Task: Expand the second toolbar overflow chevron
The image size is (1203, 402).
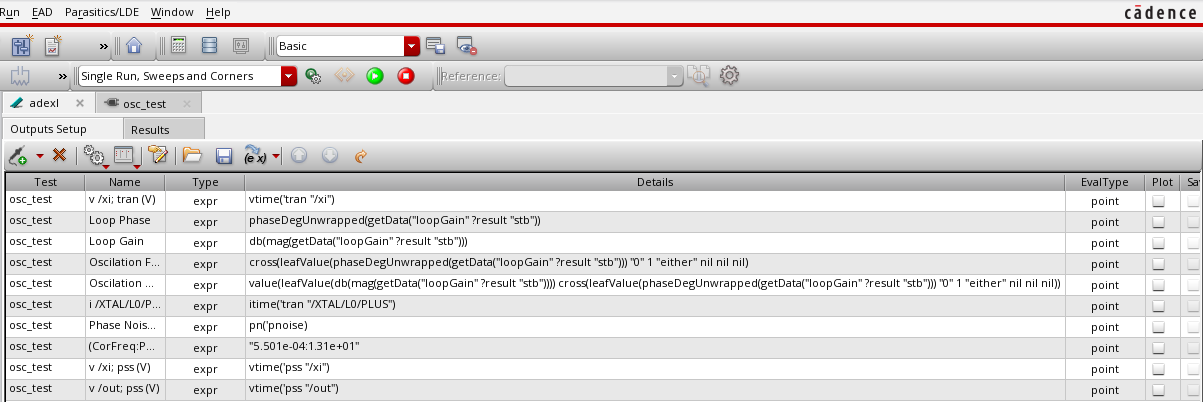Action: click(63, 76)
